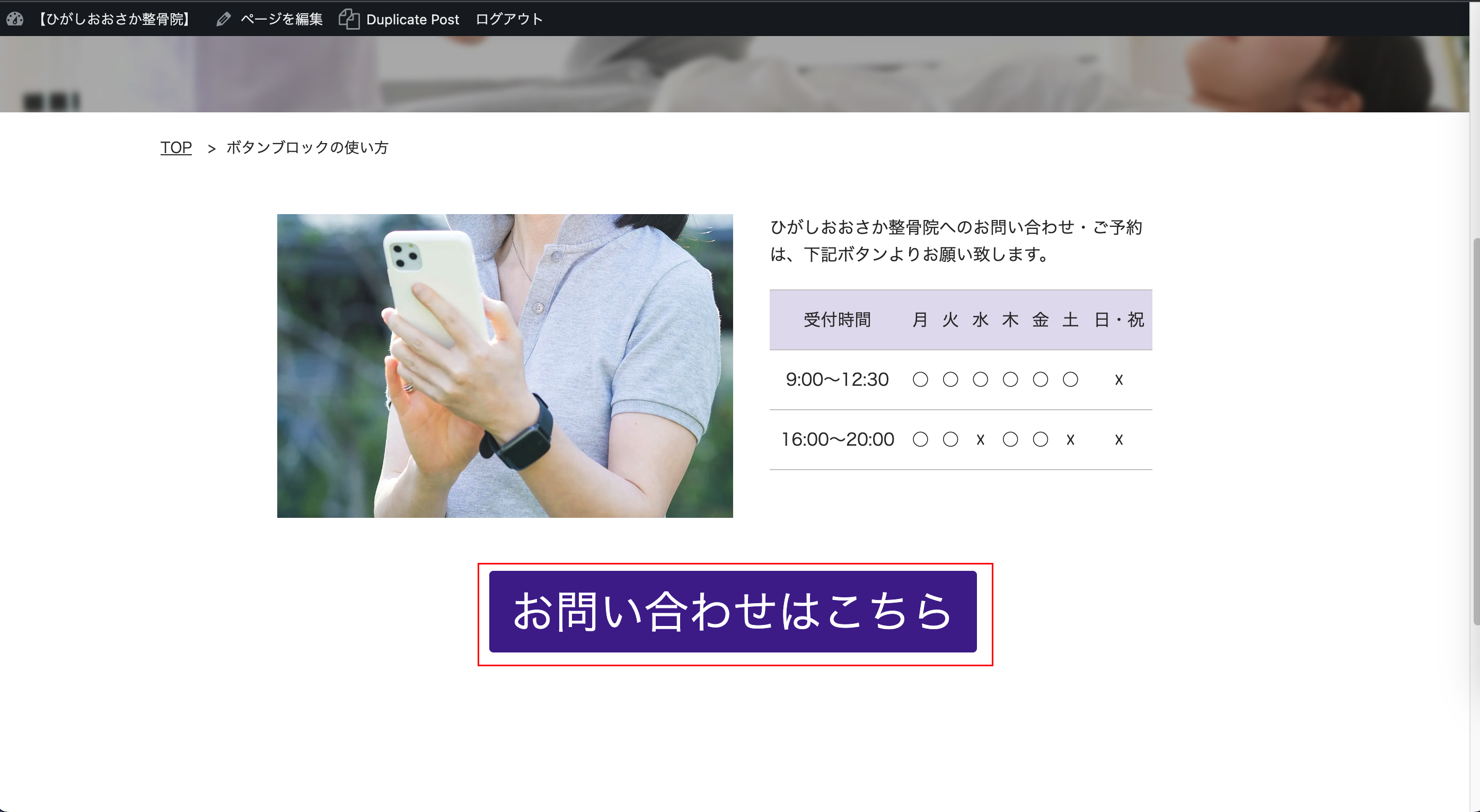The height and width of the screenshot is (812, 1480).
Task: Click the 16:00〜20:00 time row label
Action: 837,439
